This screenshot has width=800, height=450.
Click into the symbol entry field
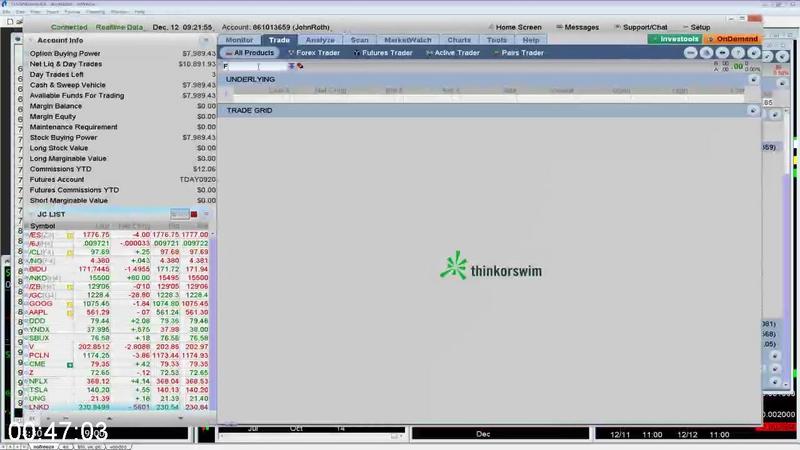(255, 66)
